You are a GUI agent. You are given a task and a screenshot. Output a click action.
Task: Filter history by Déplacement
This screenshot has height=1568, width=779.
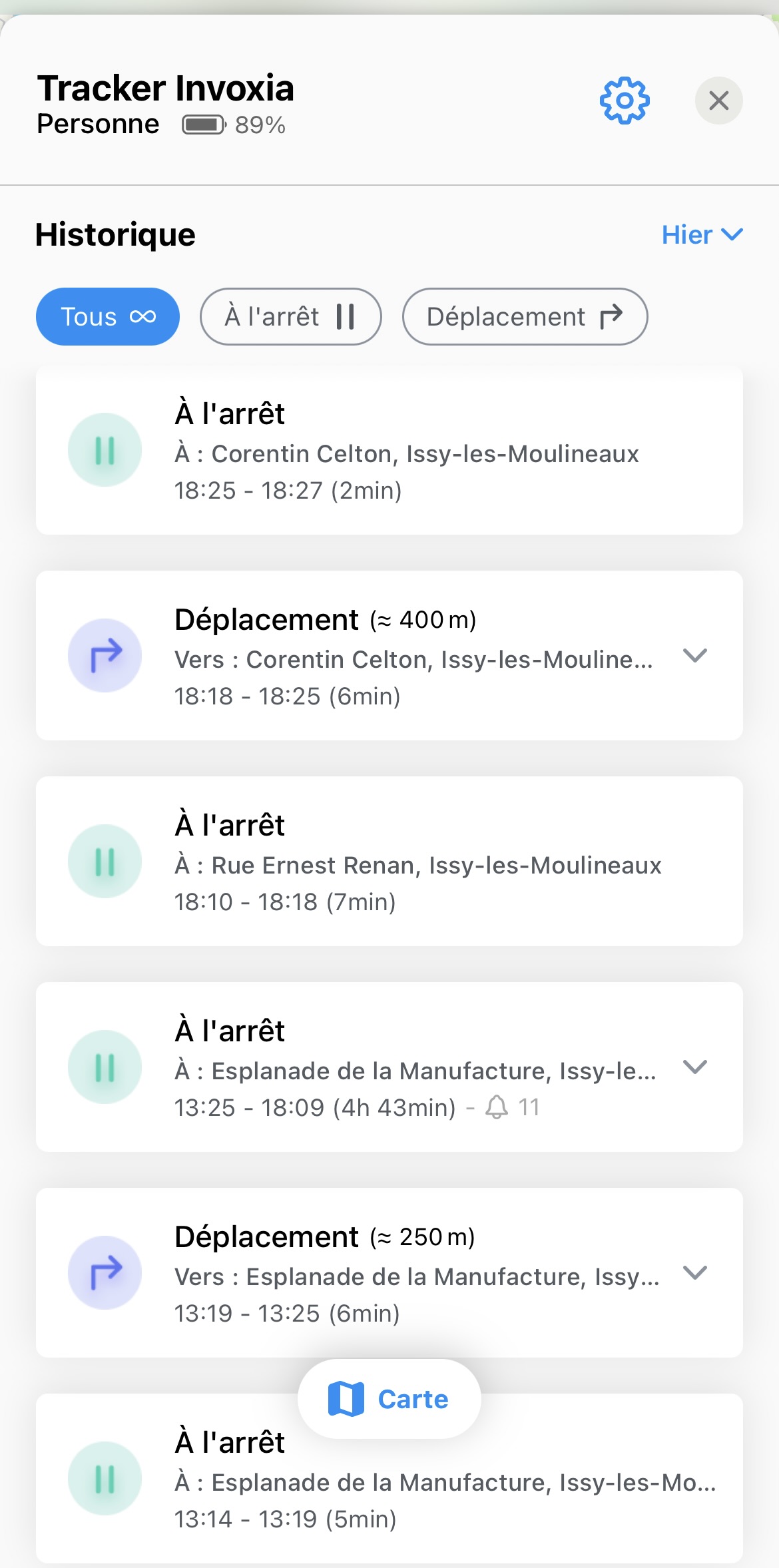(525, 317)
